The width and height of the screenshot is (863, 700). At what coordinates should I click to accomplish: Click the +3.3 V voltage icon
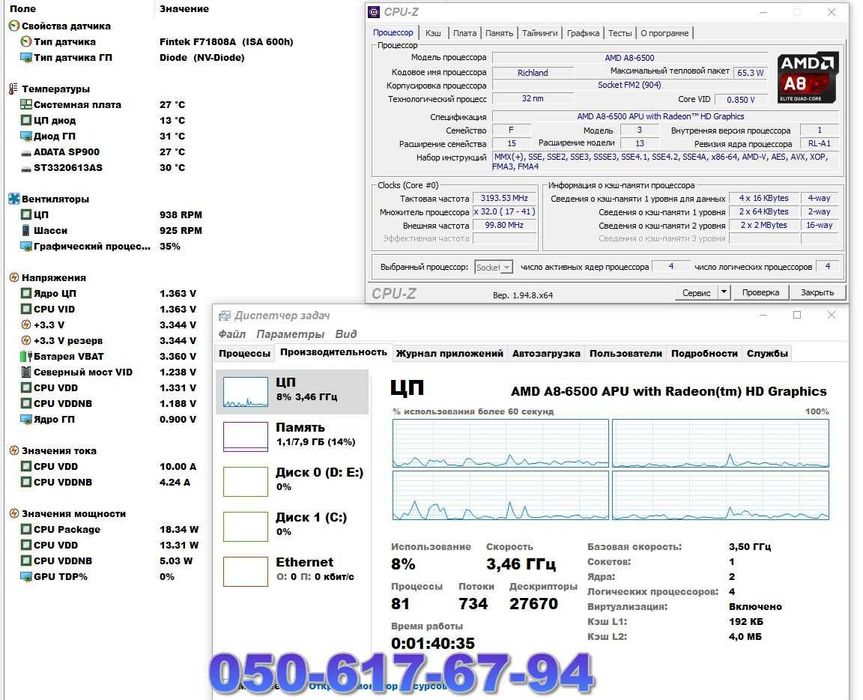tap(25, 325)
